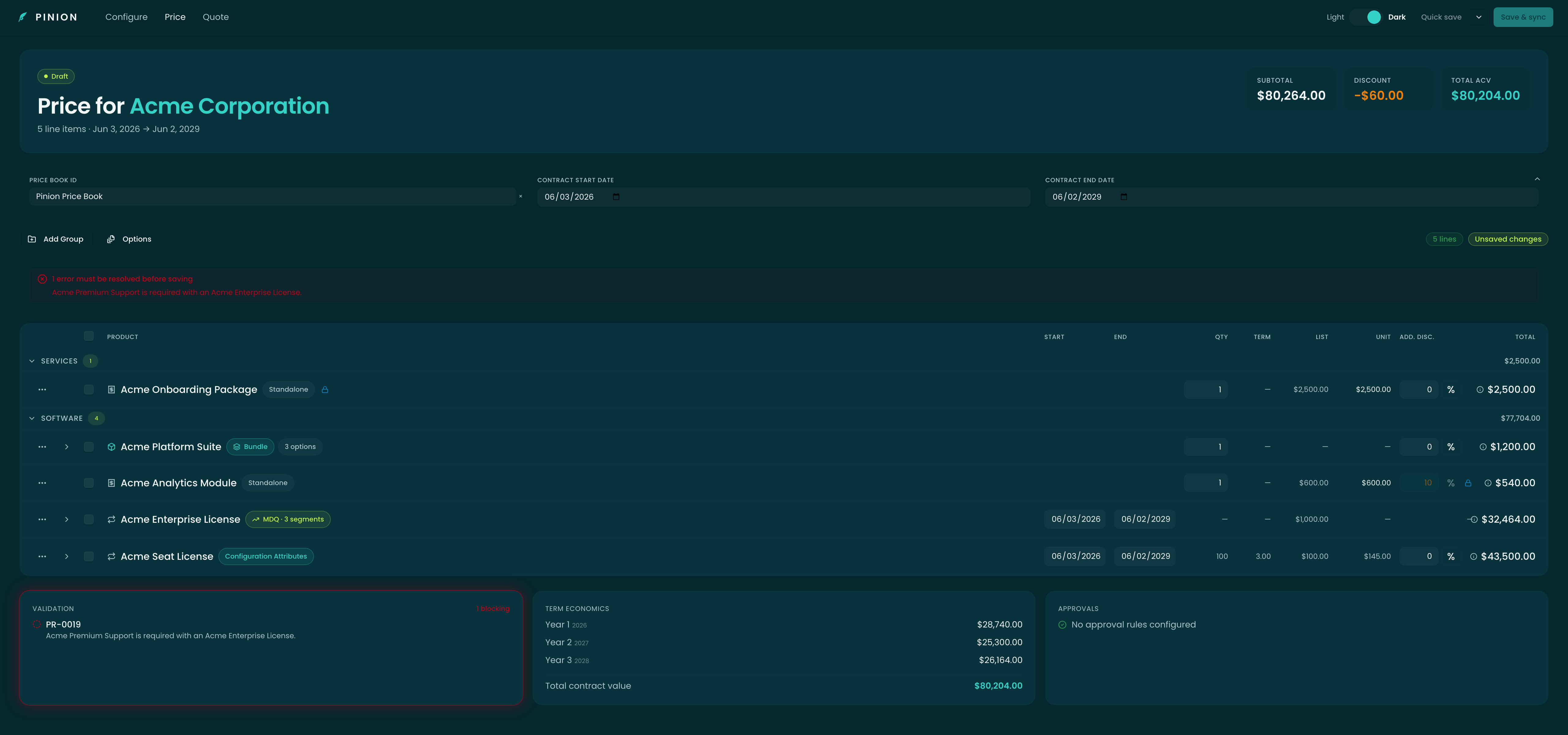Click the recurring icon for Acme Enterprise License
Viewport: 1568px width, 735px height.
tap(111, 520)
